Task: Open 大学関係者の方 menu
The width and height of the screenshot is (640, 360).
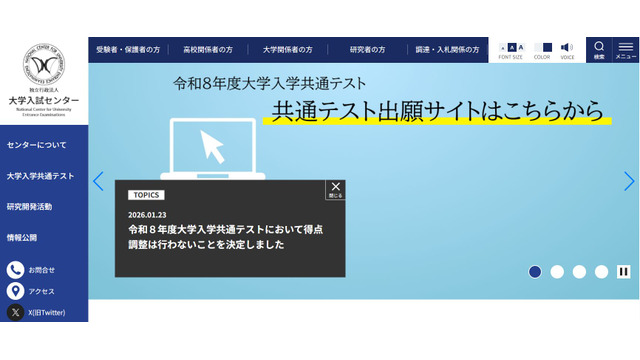Action: tap(288, 50)
